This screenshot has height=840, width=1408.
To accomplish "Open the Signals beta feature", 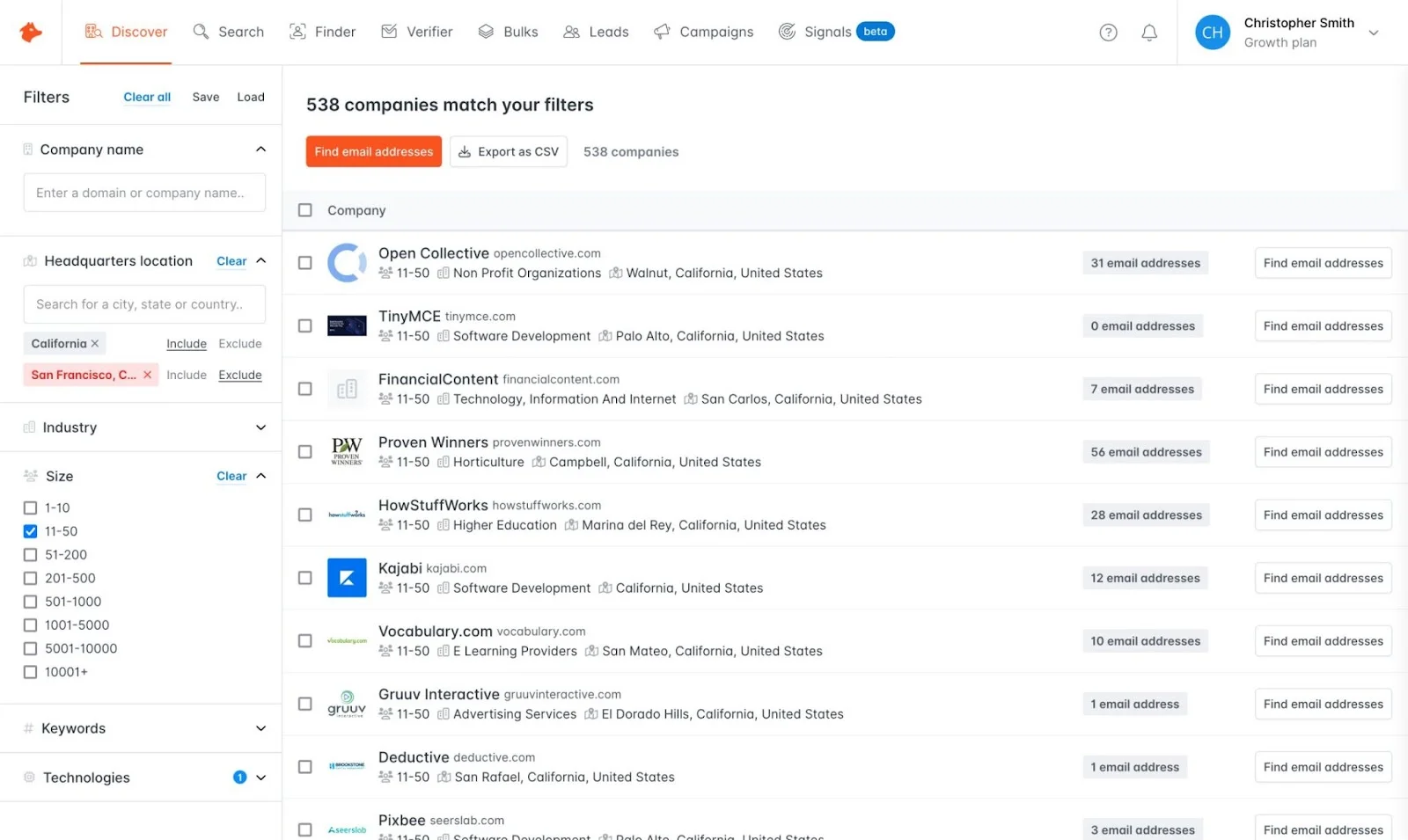I will [x=786, y=31].
